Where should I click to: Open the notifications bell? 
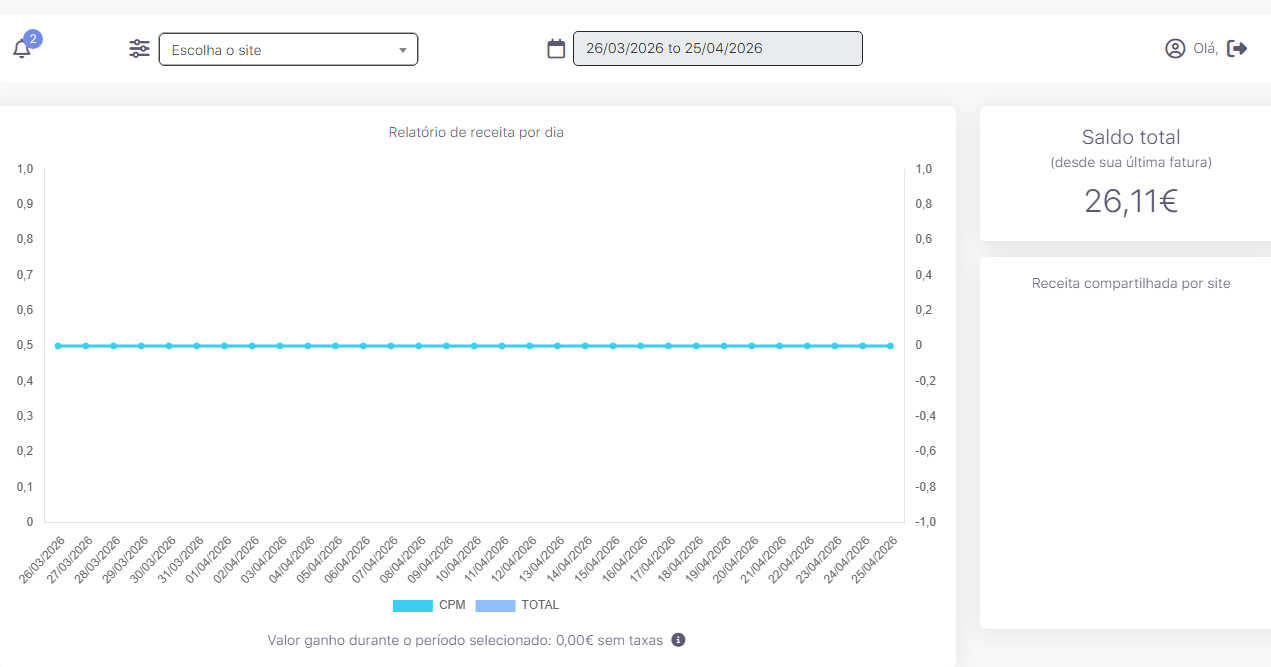(21, 49)
